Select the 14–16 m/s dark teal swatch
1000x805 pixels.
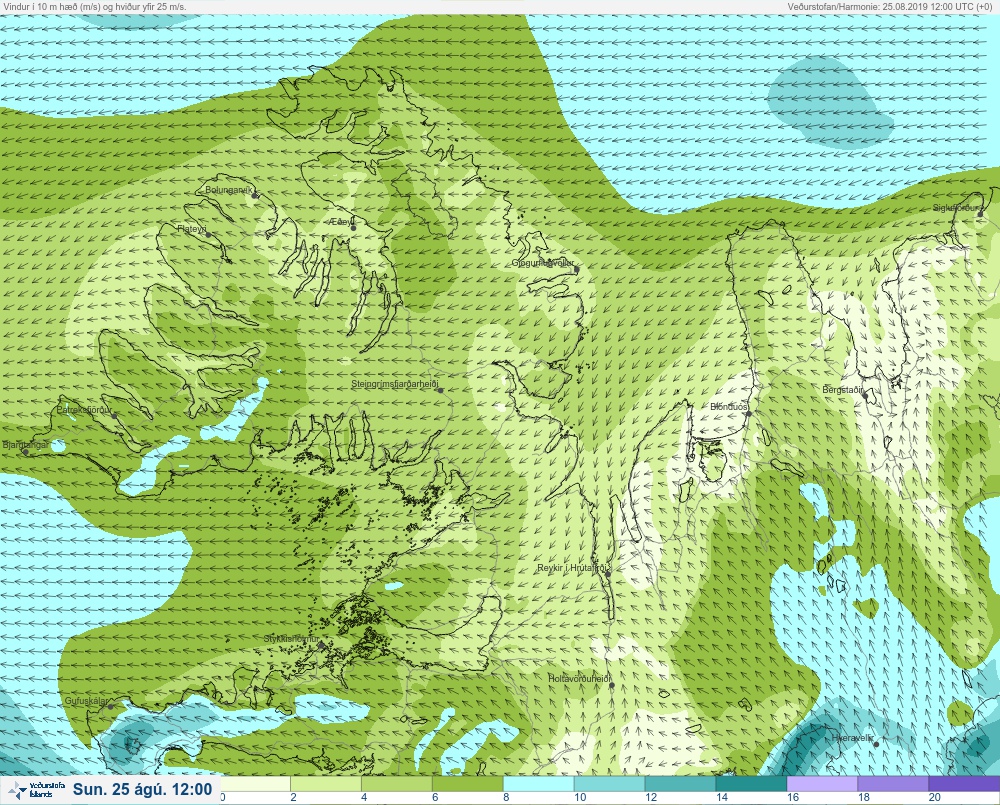[x=751, y=784]
